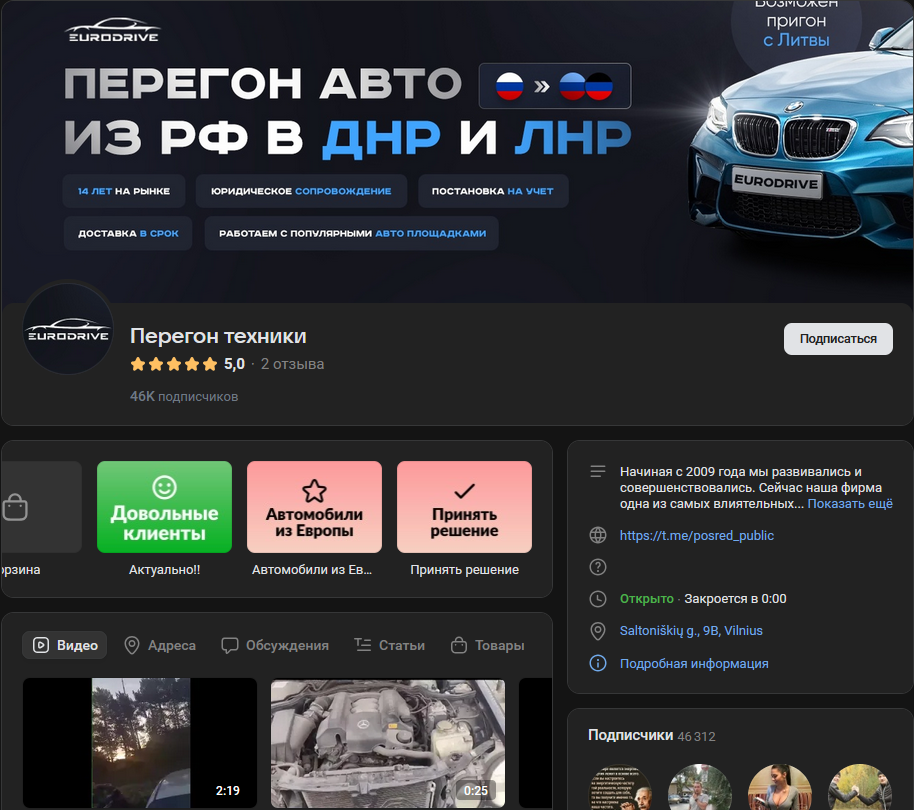Open the t.me/posred_public link
The width and height of the screenshot is (914, 810).
(697, 536)
